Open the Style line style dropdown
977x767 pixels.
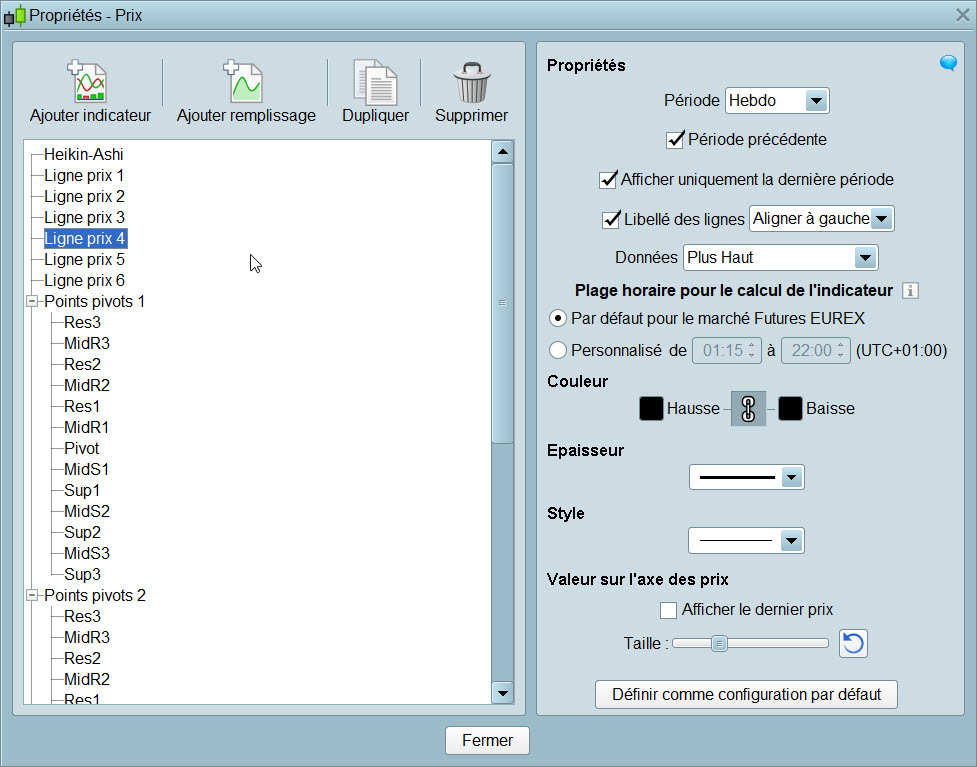click(x=746, y=541)
